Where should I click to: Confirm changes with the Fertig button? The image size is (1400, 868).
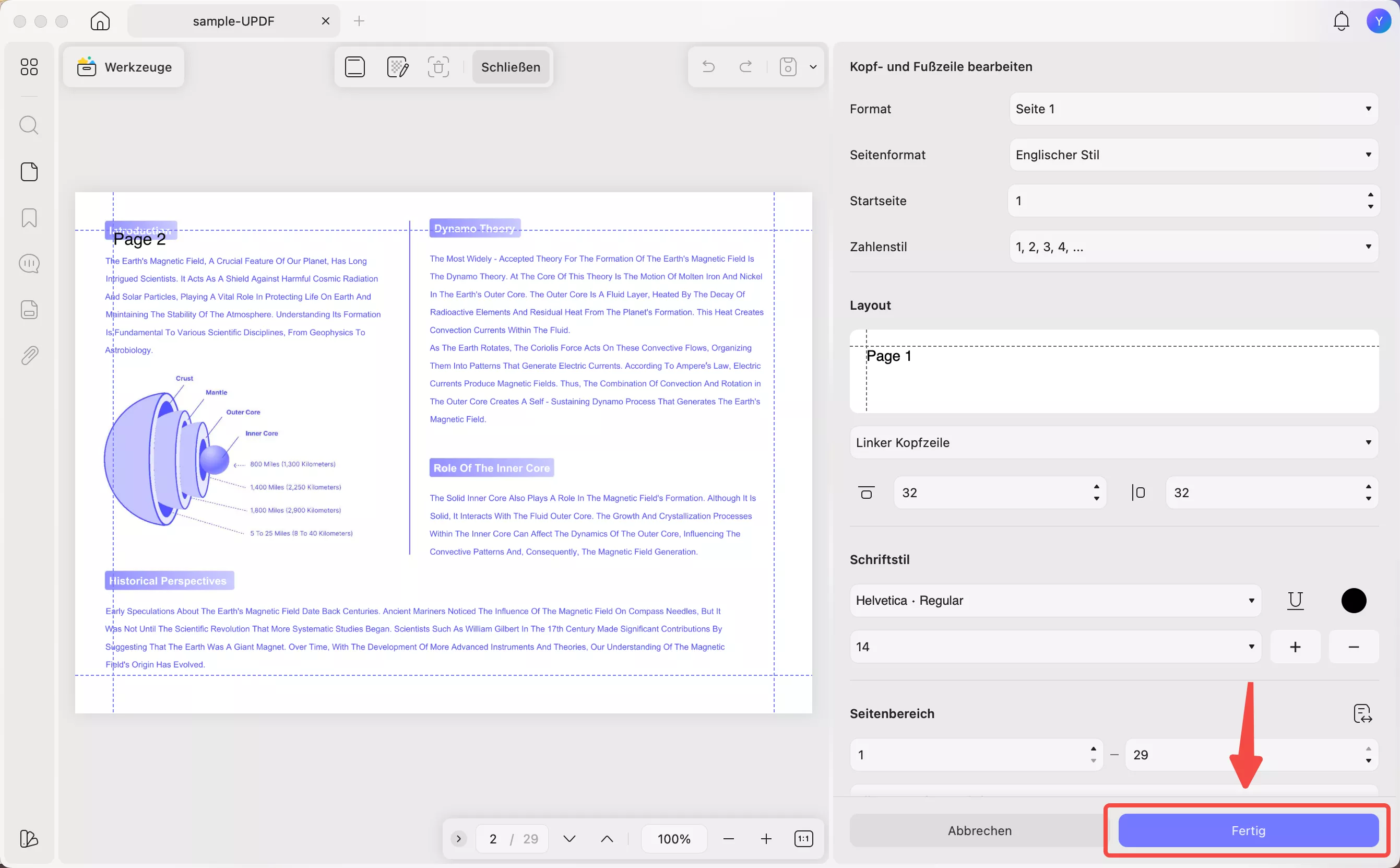pyautogui.click(x=1248, y=830)
